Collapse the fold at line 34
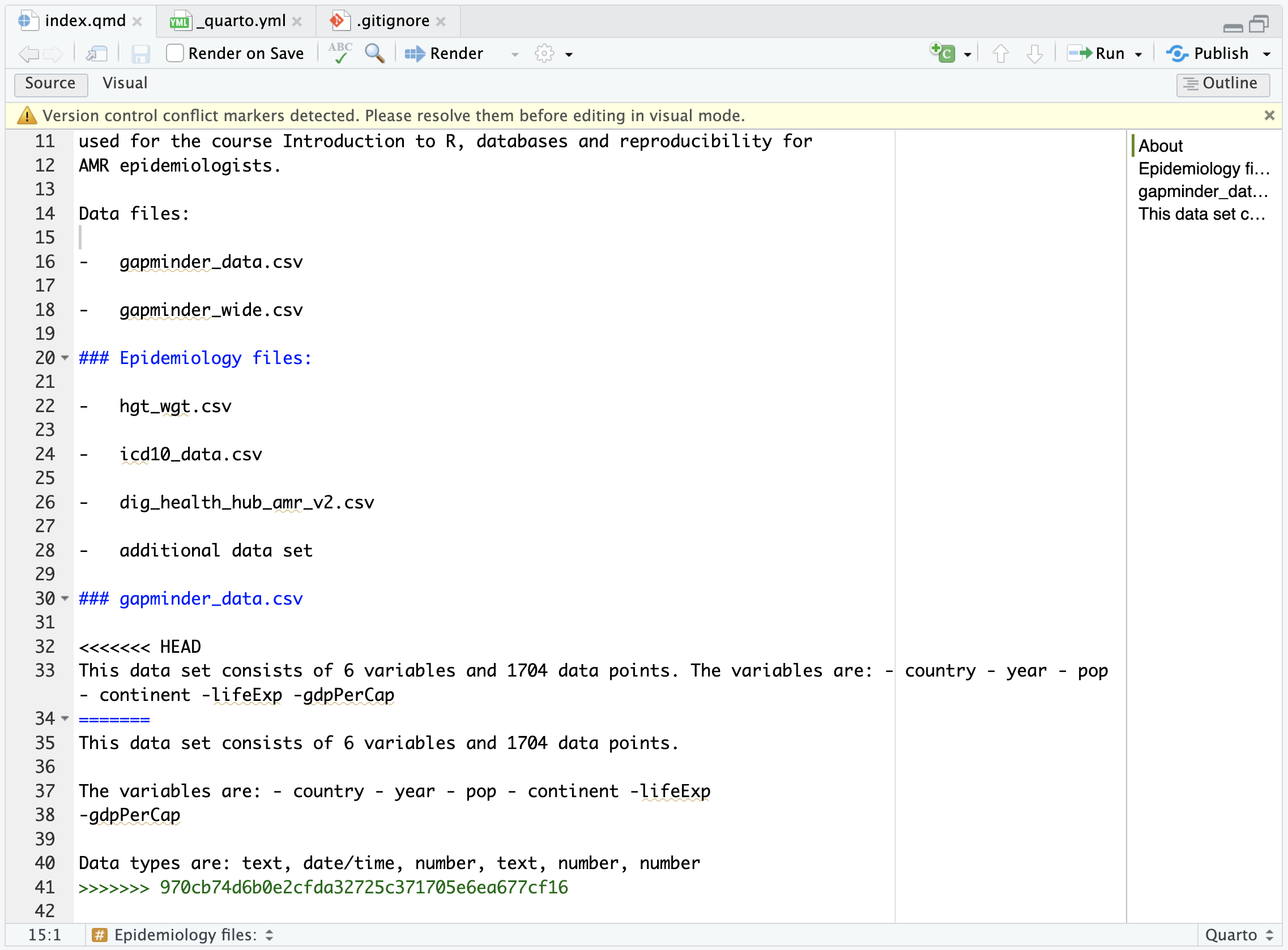 click(65, 719)
